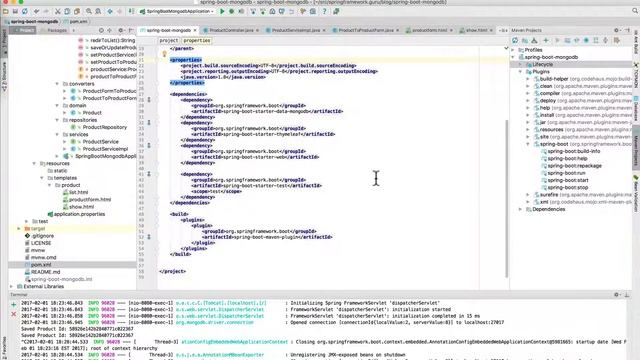Run the application with green play icon
Viewport: 640px width, 360px height.
[222, 11]
